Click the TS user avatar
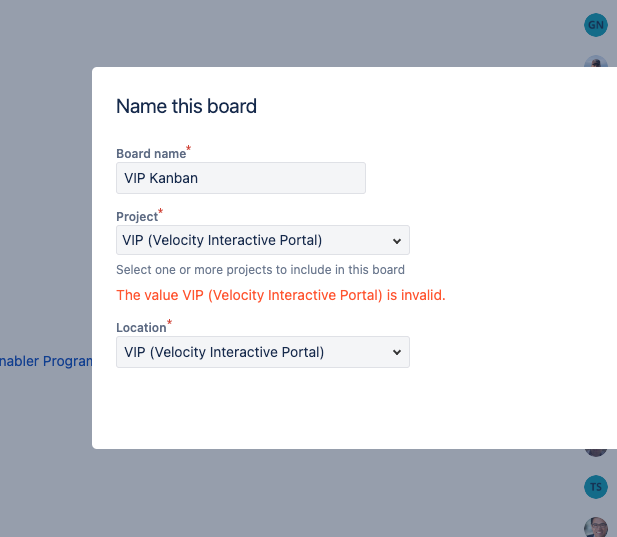Screen dimensions: 617x537 click(x=596, y=487)
